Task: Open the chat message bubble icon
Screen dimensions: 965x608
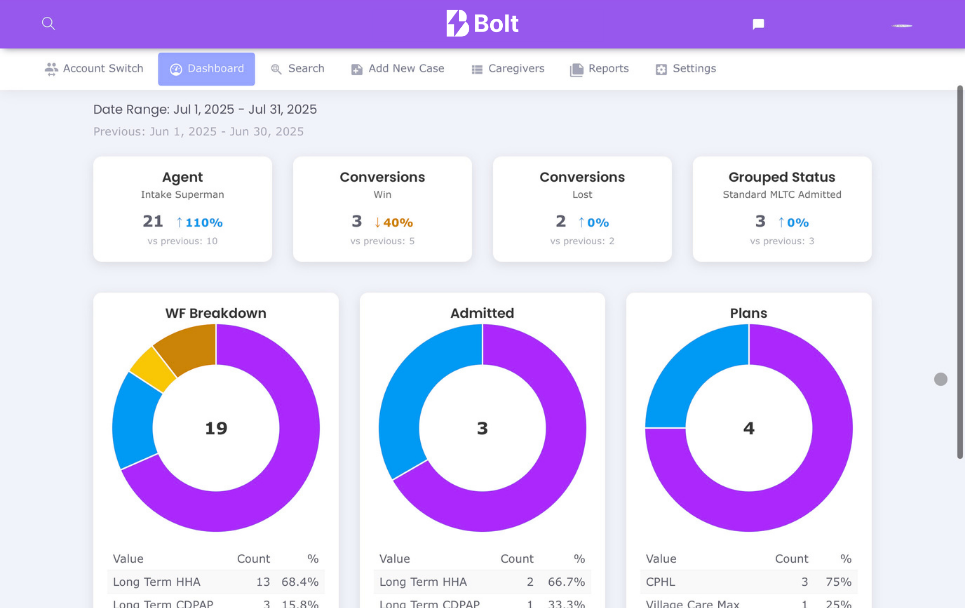Action: pos(757,21)
